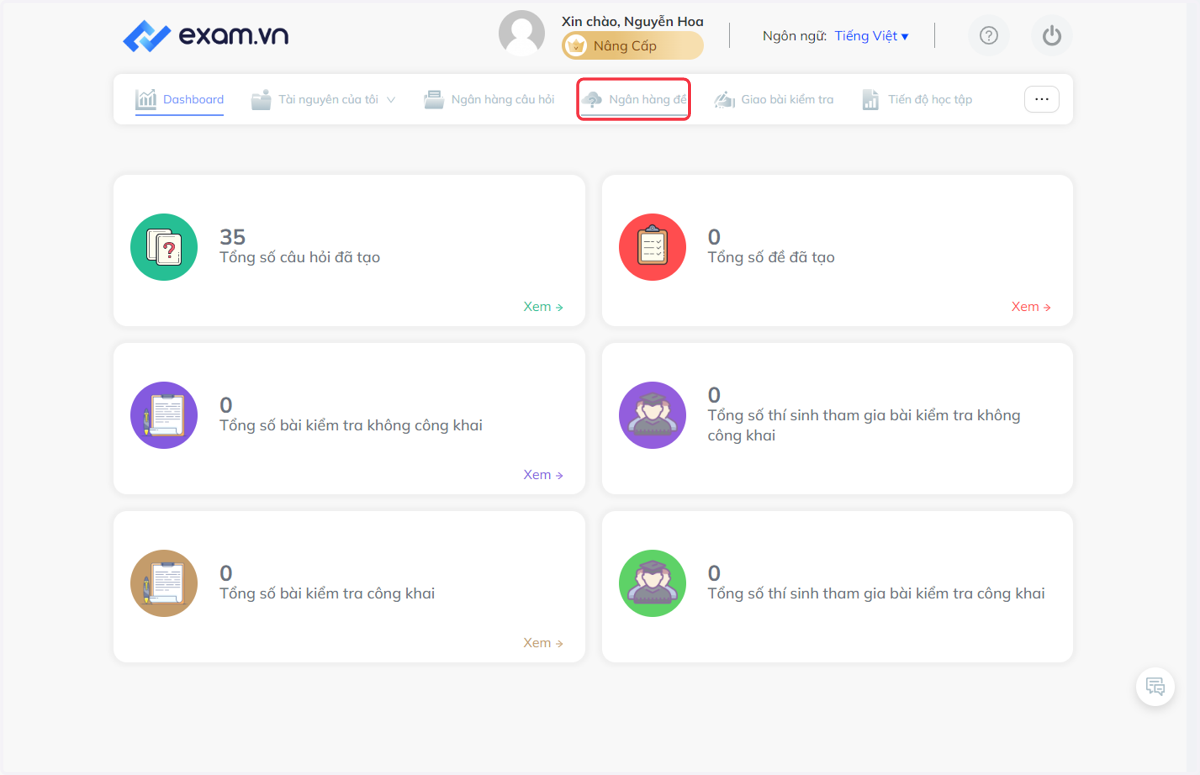Click Tổng số bài kiểm tra không công khai text
This screenshot has width=1200, height=775.
coord(351,426)
